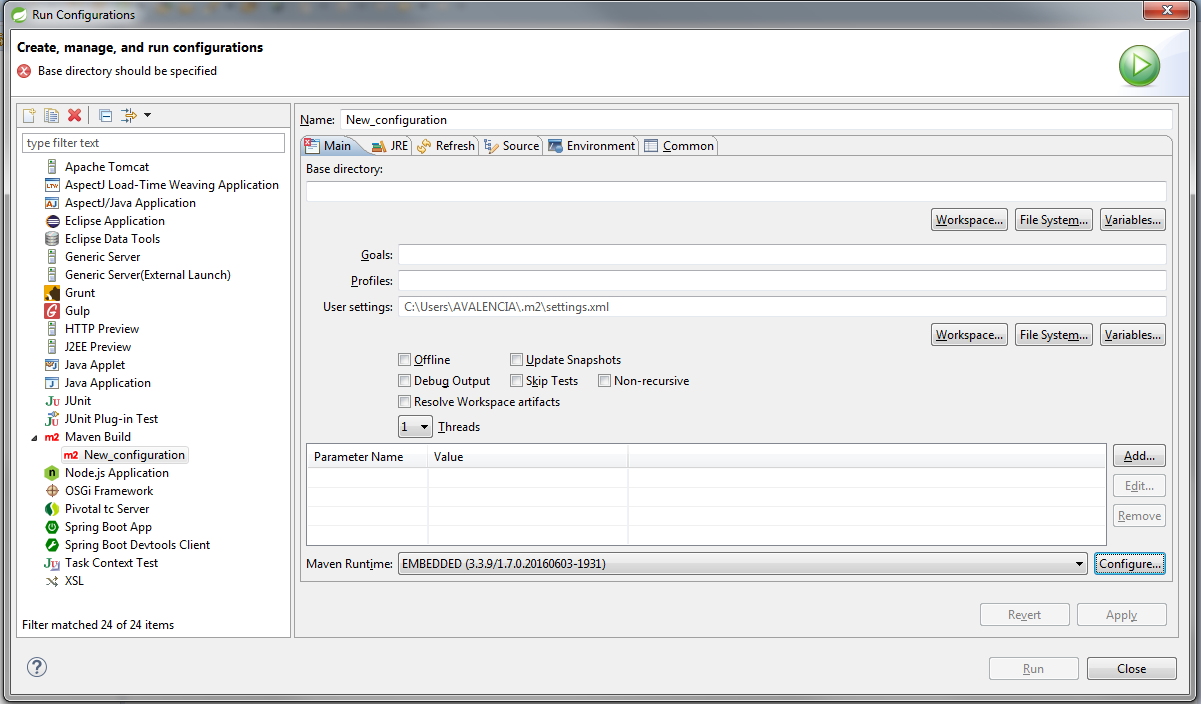Open the Common tab
Image resolution: width=1201 pixels, height=704 pixels.
(679, 146)
